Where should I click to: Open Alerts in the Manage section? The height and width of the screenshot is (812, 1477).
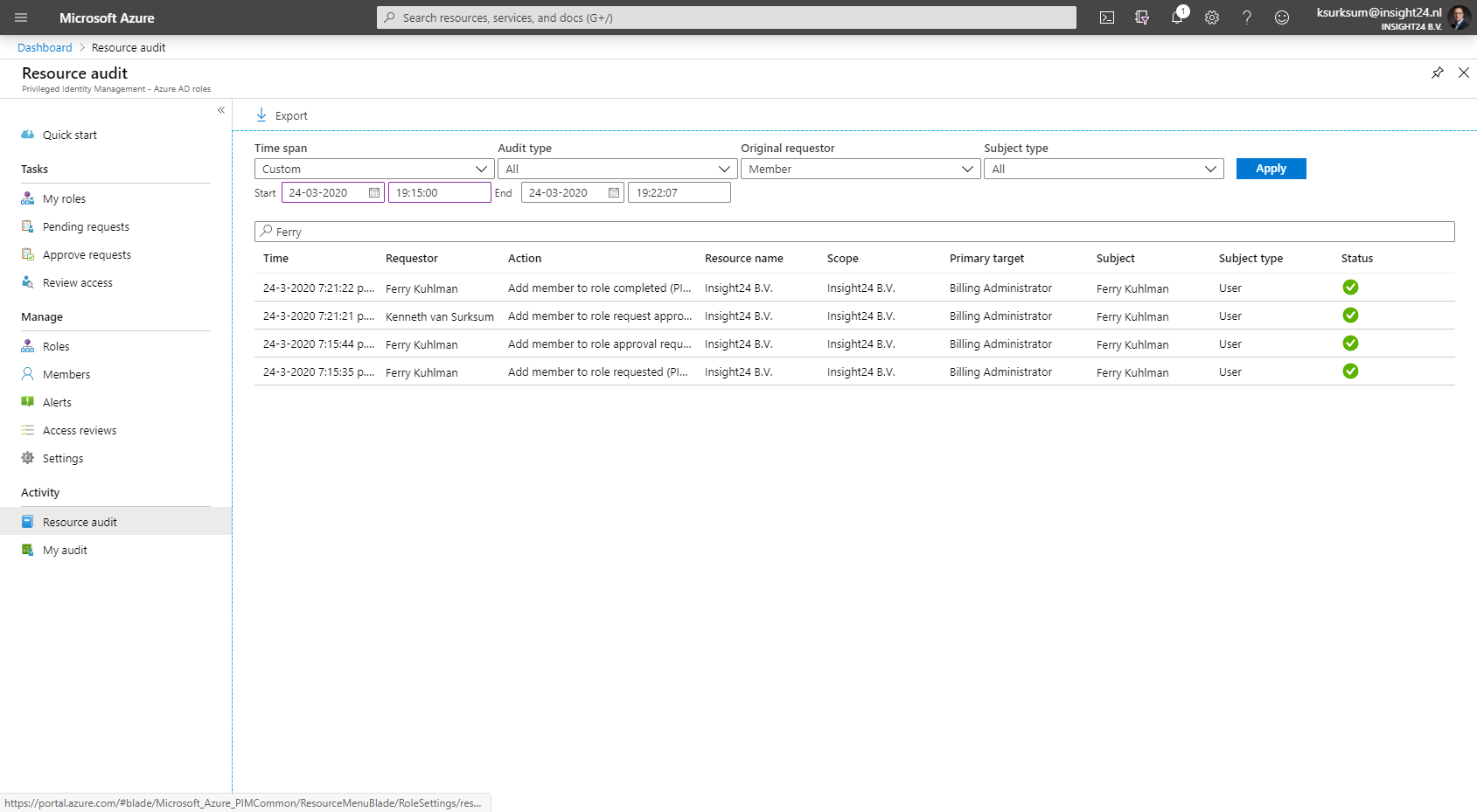(x=59, y=402)
